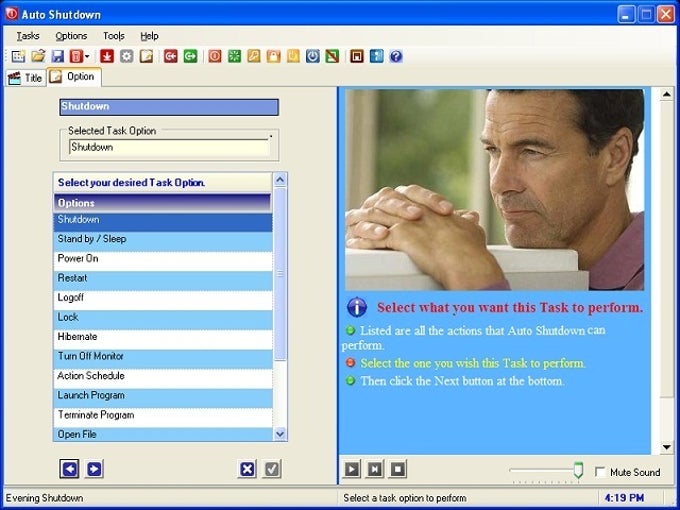Viewport: 680px width, 510px height.
Task: Click the brown window toolbar icon
Action: pyautogui.click(x=356, y=56)
